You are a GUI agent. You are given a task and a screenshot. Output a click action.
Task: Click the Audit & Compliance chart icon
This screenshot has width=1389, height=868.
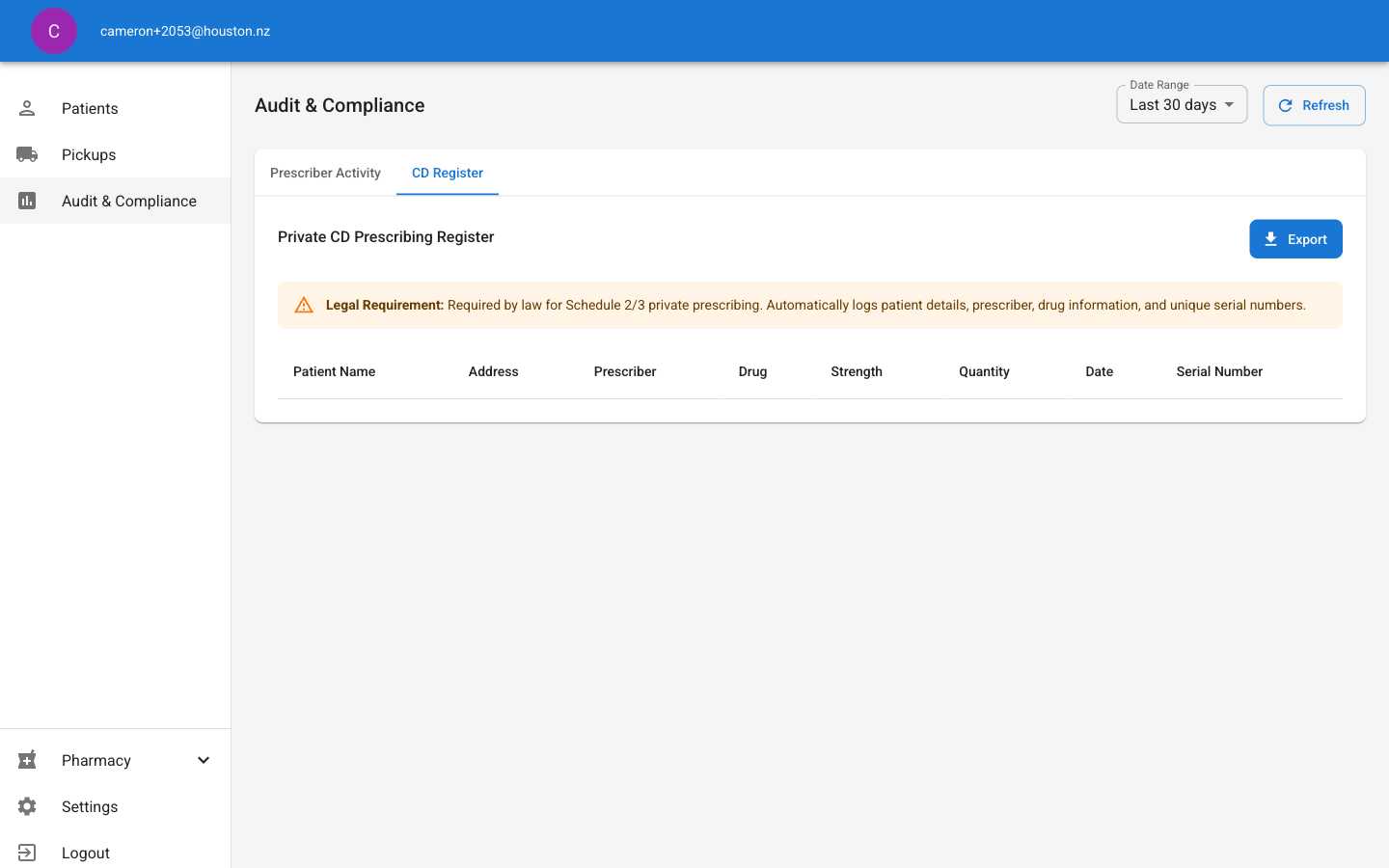pyautogui.click(x=27, y=201)
